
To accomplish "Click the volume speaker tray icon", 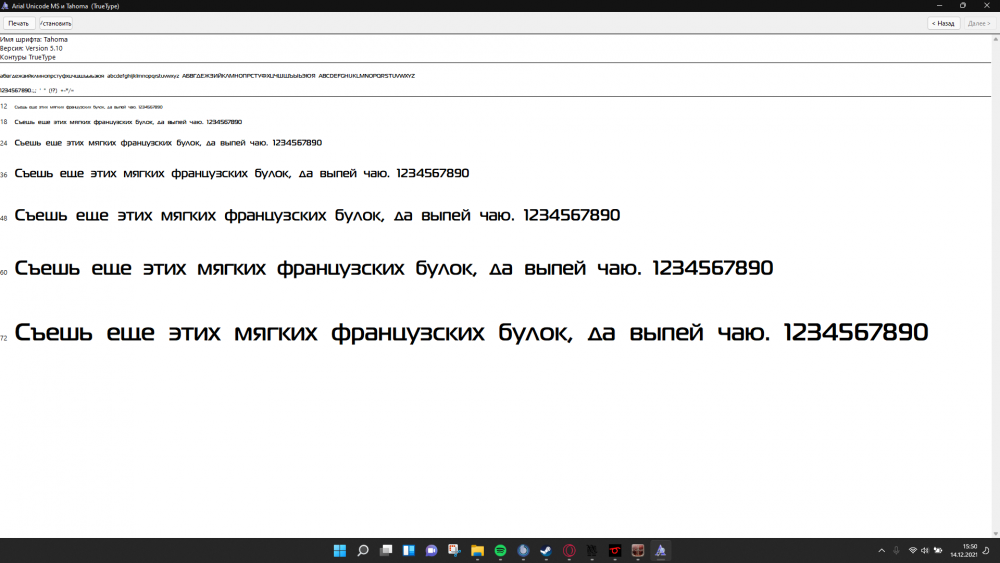I will [x=924, y=550].
